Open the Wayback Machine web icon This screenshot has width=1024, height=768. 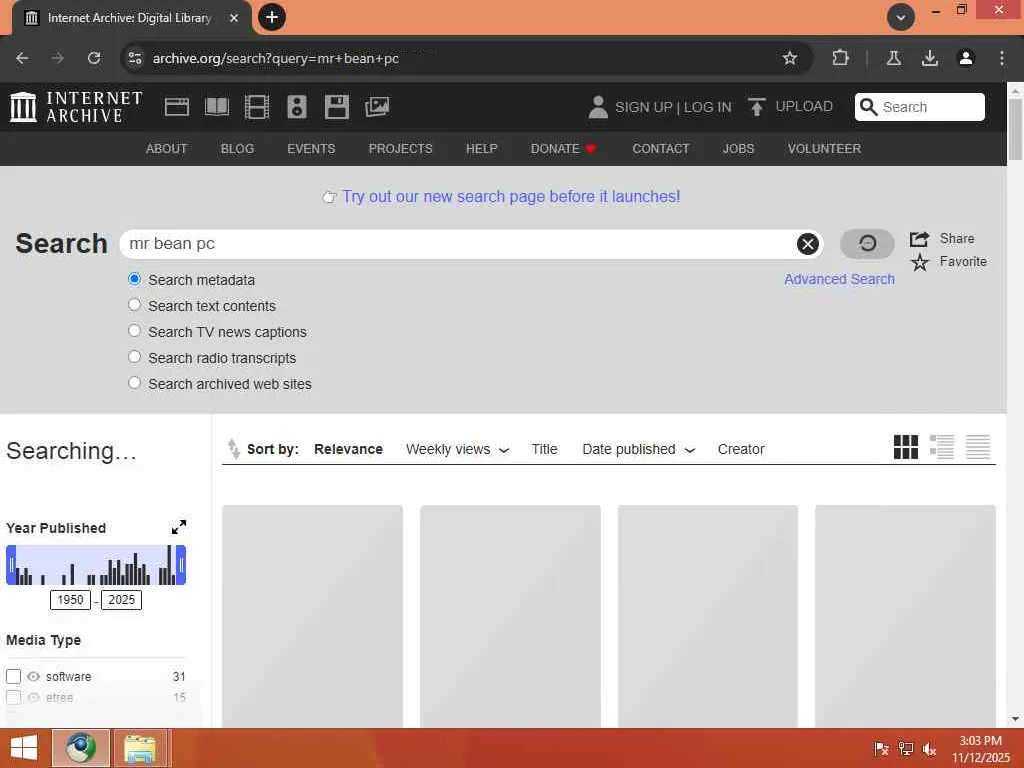point(177,107)
